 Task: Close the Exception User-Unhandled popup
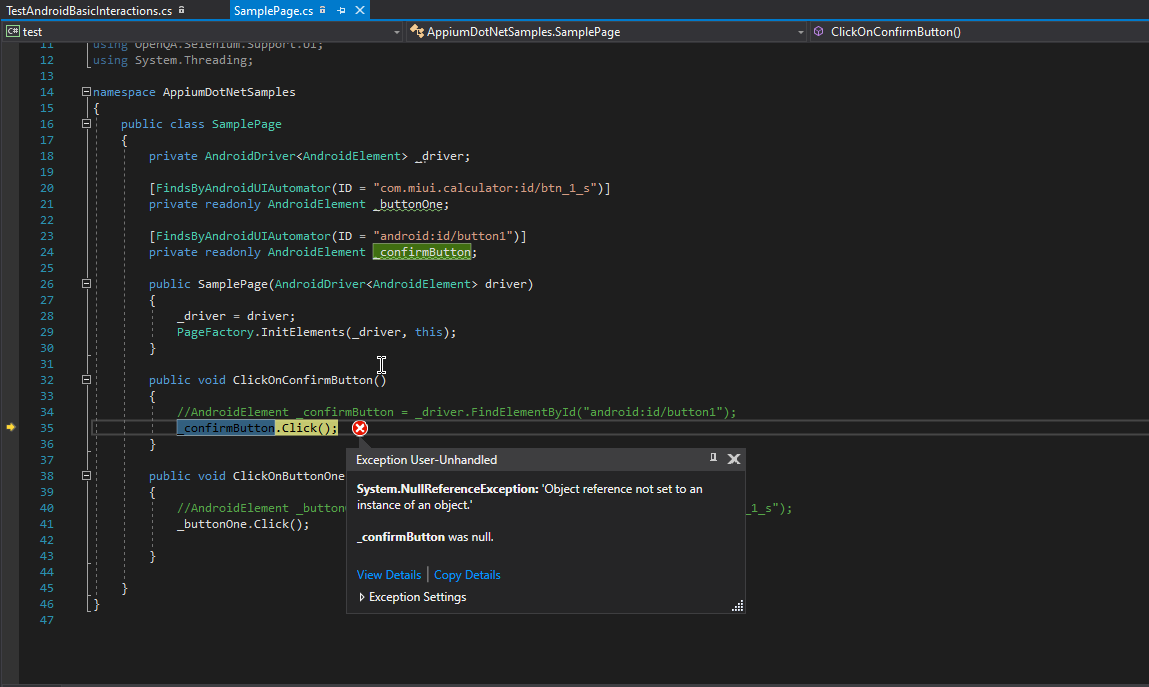pos(734,459)
